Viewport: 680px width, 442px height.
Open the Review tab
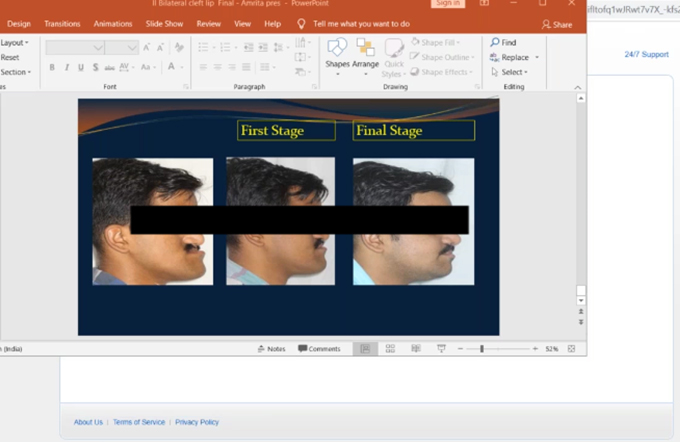[x=209, y=24]
